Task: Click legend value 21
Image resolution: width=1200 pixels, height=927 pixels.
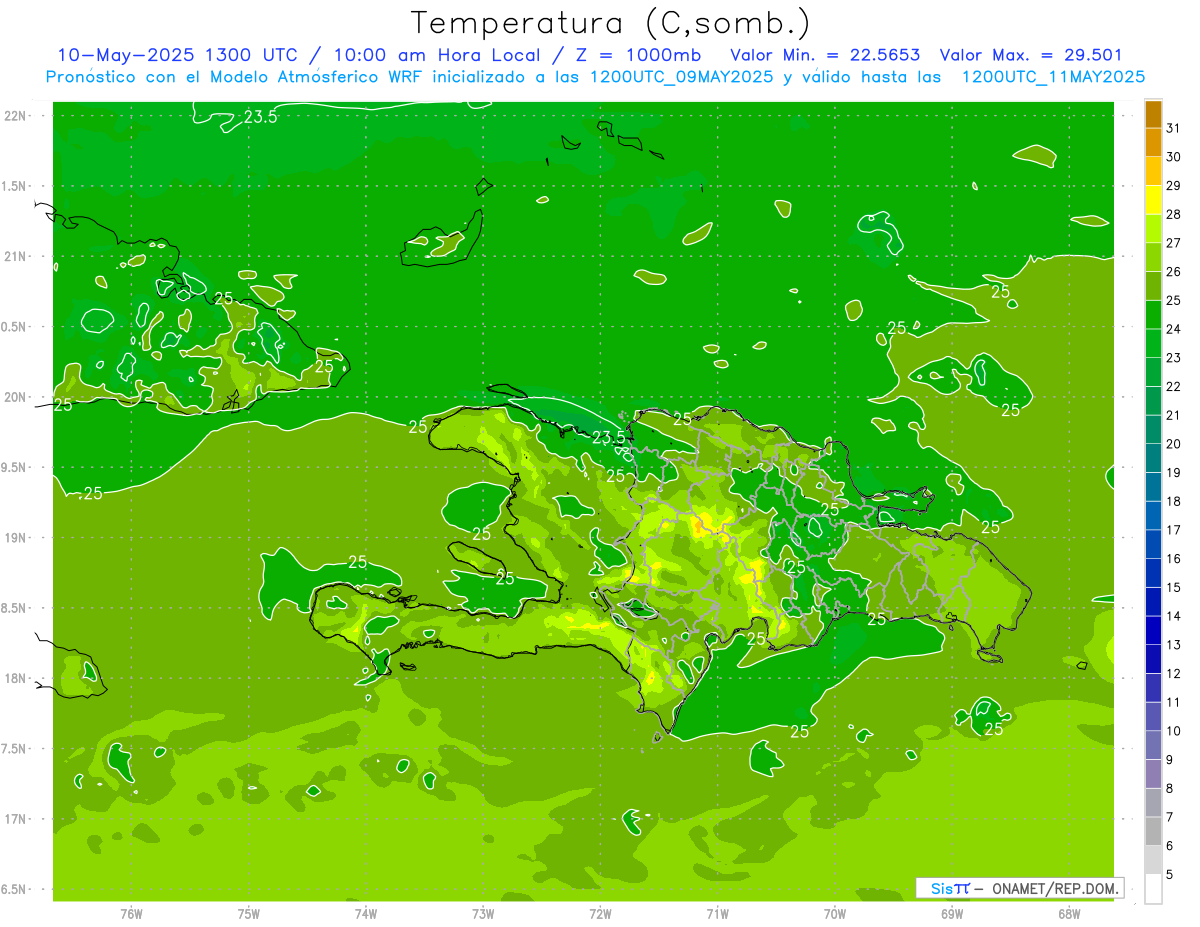Action: pyautogui.click(x=1174, y=415)
